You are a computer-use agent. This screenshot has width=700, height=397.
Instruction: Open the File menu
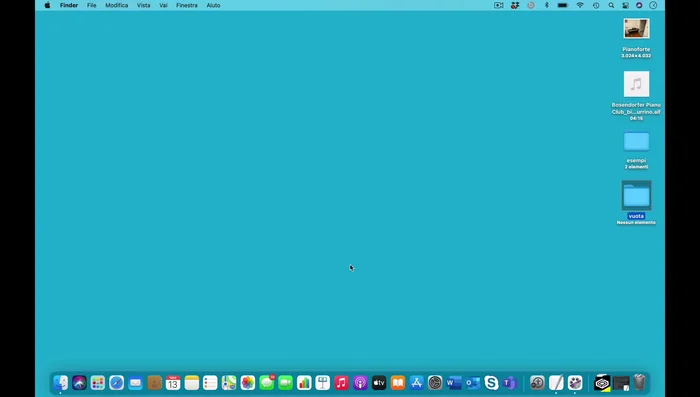point(92,5)
